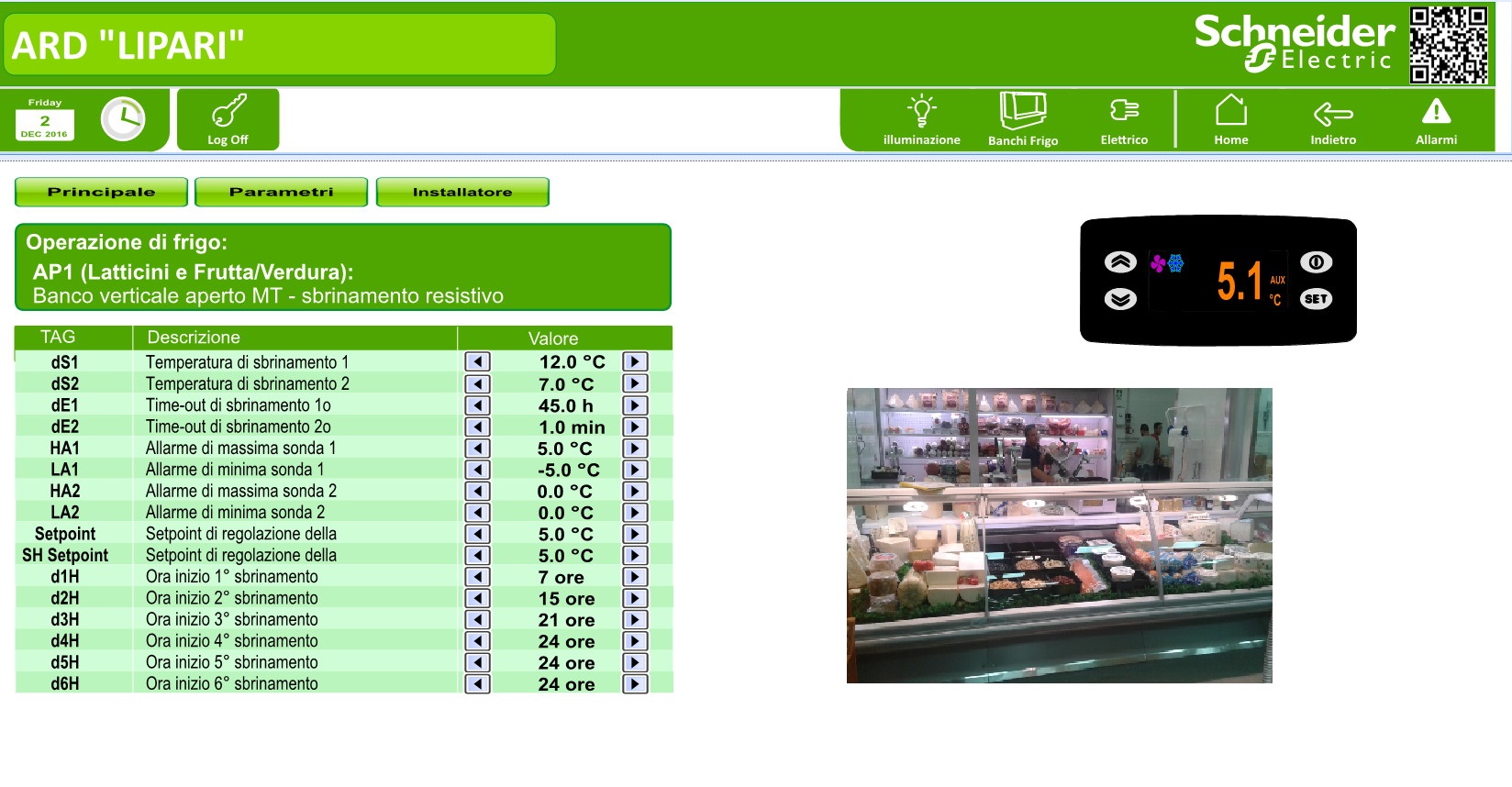This screenshot has width=1512, height=787.
Task: Decrease d4H fourth defrost start hour
Action: click(477, 641)
